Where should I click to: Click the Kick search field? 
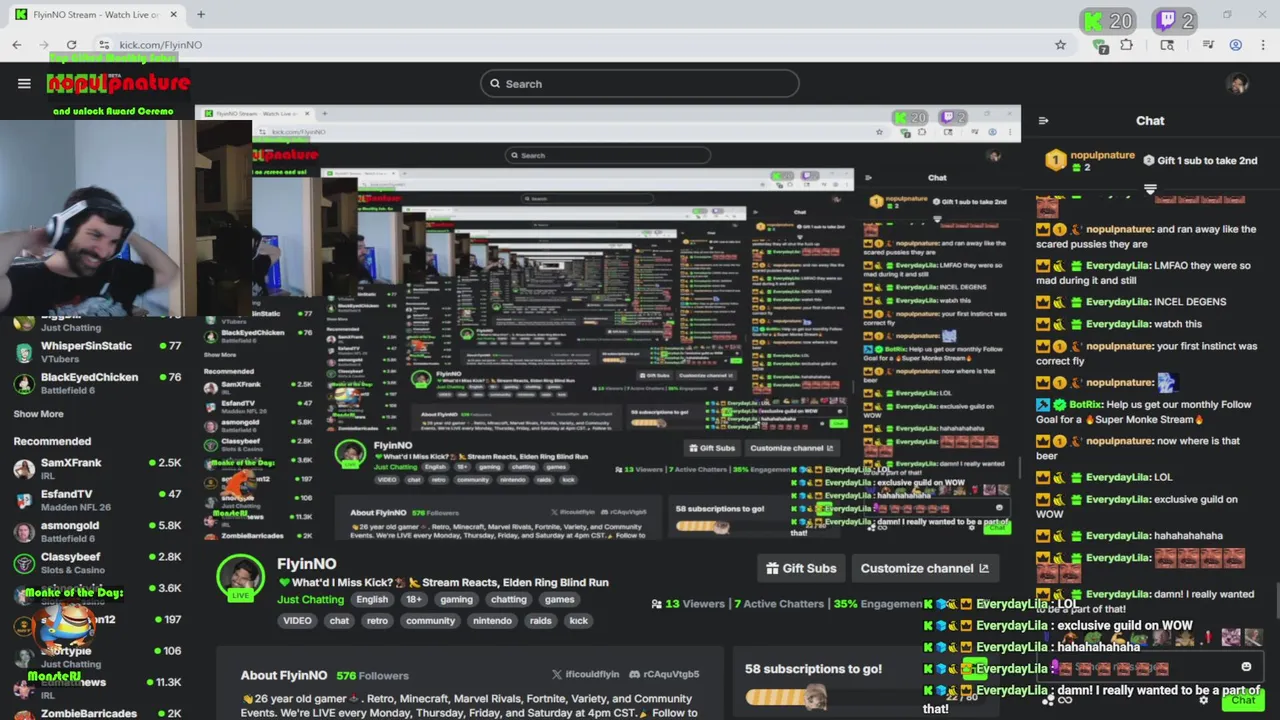640,84
